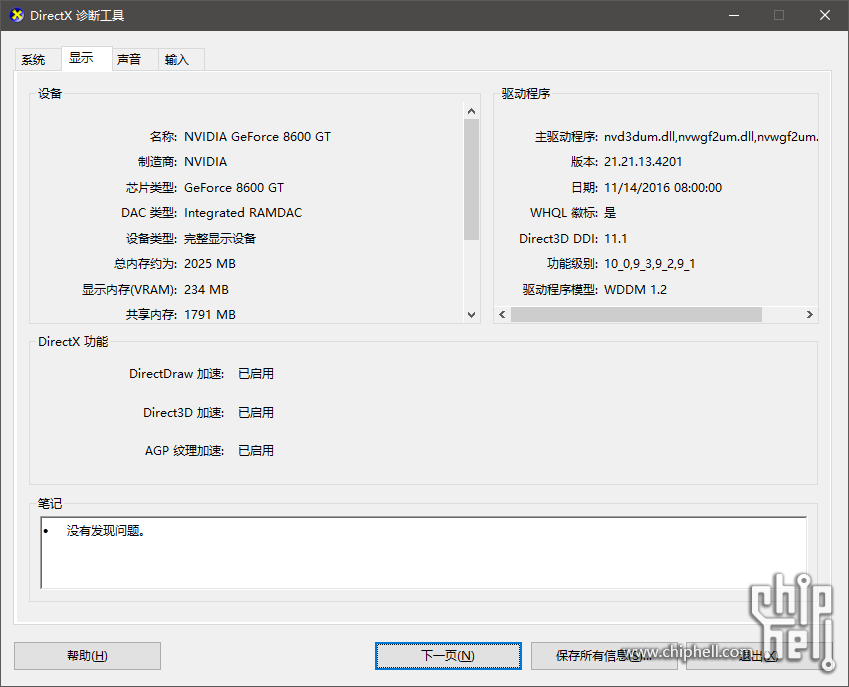
Task: Click the 完整显示设备 device type value
Action: coord(220,238)
